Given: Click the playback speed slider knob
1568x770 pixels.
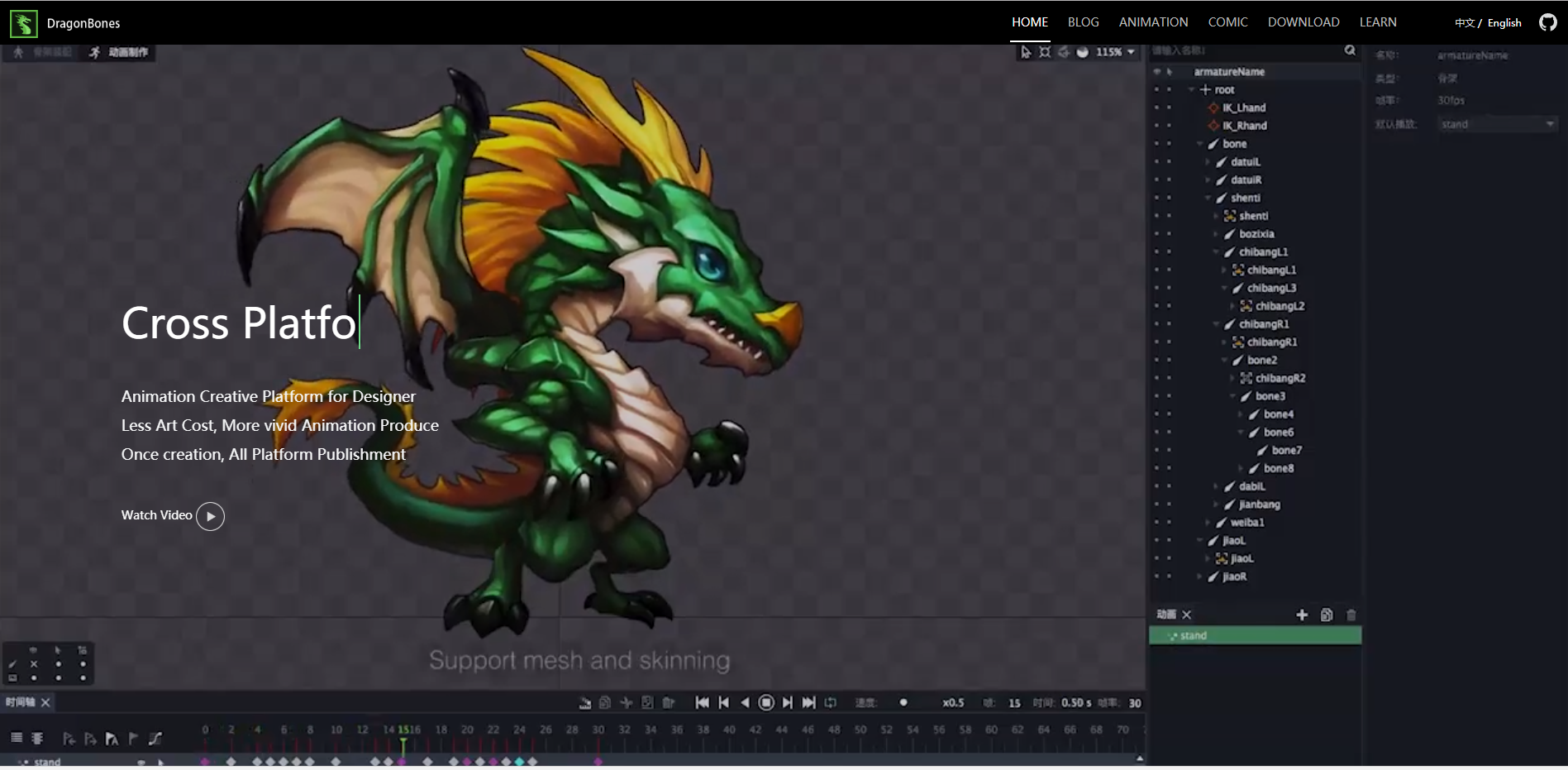Looking at the screenshot, I should tap(903, 702).
